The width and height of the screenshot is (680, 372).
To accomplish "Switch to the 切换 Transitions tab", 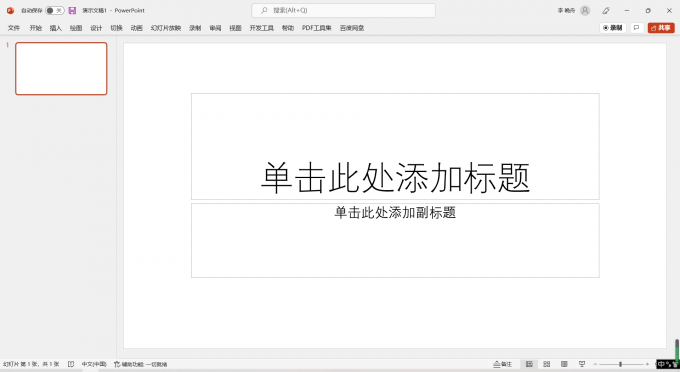I will click(x=116, y=28).
